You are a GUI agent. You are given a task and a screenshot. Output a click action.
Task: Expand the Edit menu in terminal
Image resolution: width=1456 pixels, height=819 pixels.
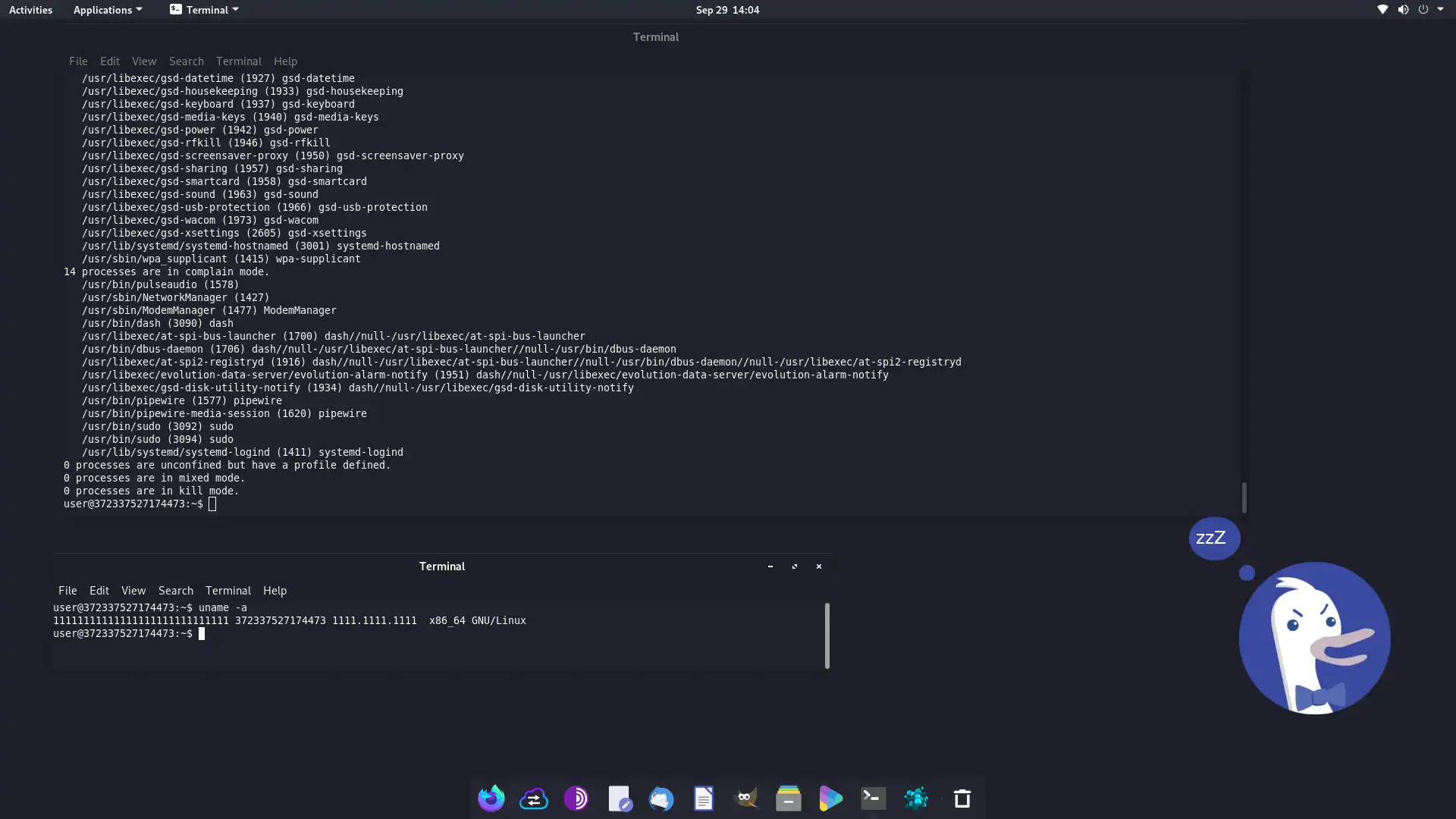98,590
